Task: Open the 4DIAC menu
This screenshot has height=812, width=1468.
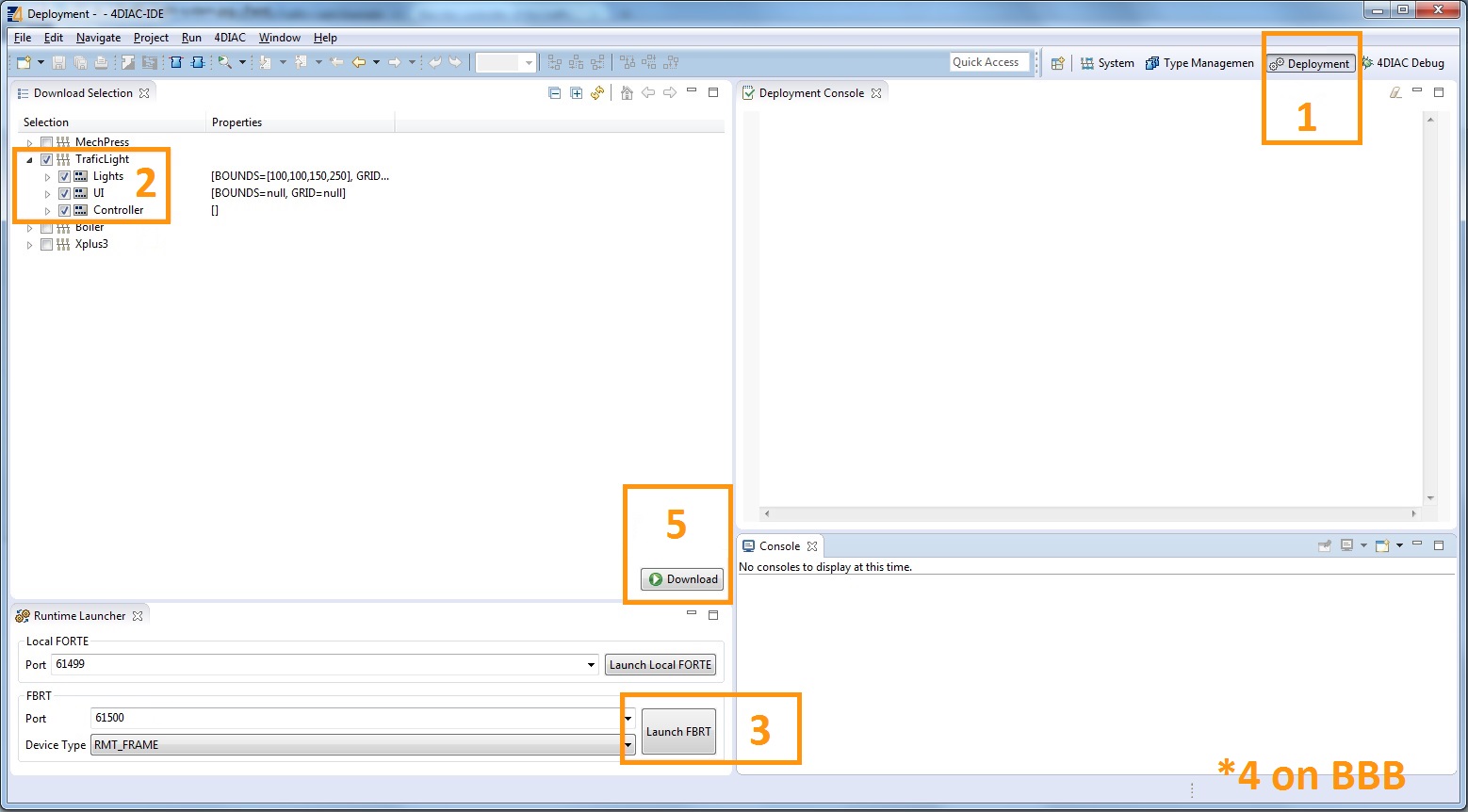Action: pos(229,38)
